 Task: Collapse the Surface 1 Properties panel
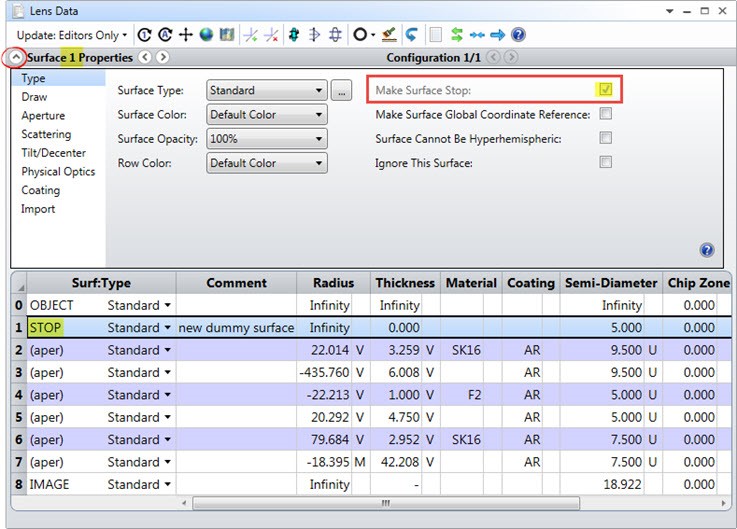pos(16,57)
